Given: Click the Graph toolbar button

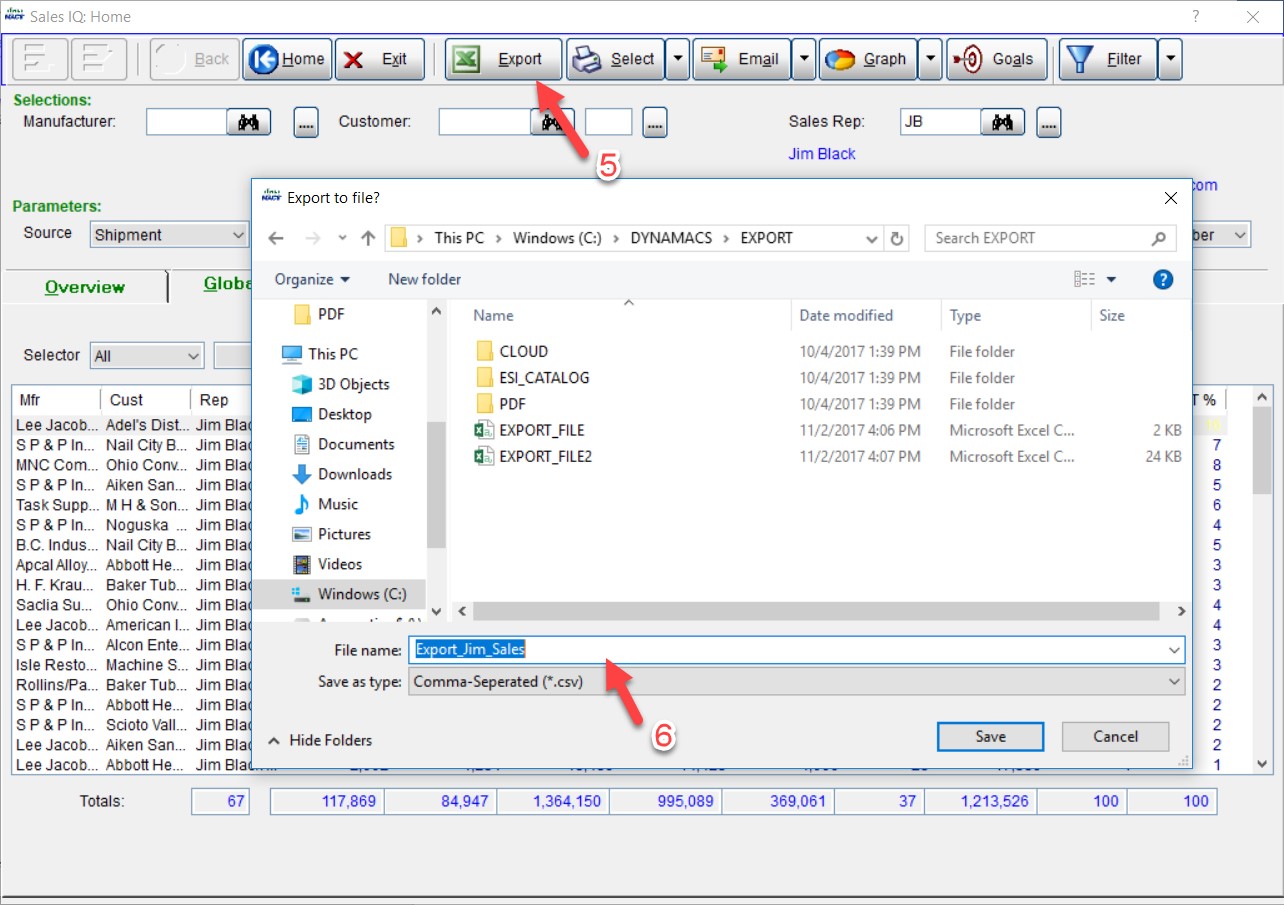Looking at the screenshot, I should click(868, 59).
